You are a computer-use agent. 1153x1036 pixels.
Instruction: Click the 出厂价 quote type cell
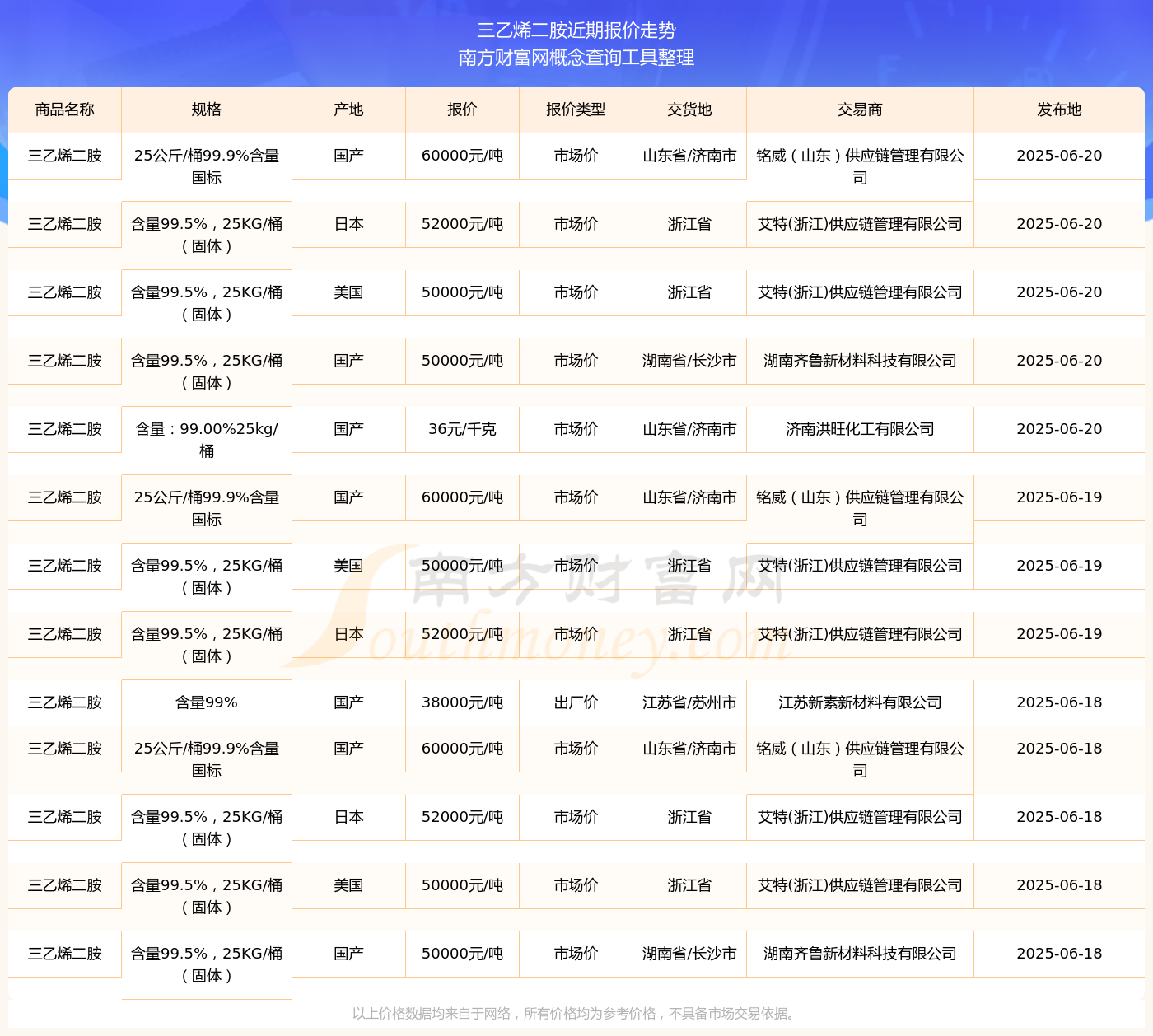tap(576, 702)
